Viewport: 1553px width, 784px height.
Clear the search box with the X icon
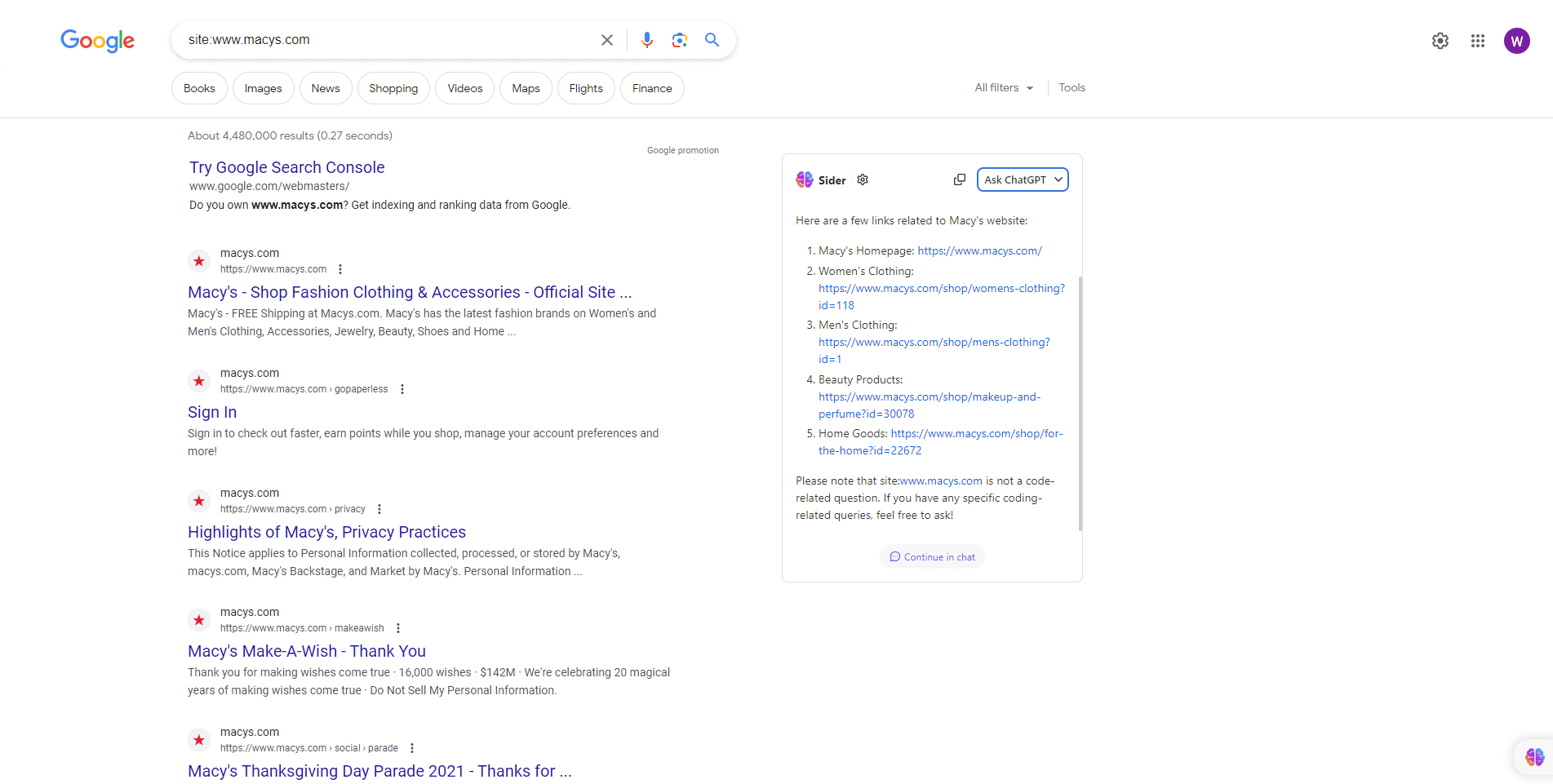[x=606, y=40]
